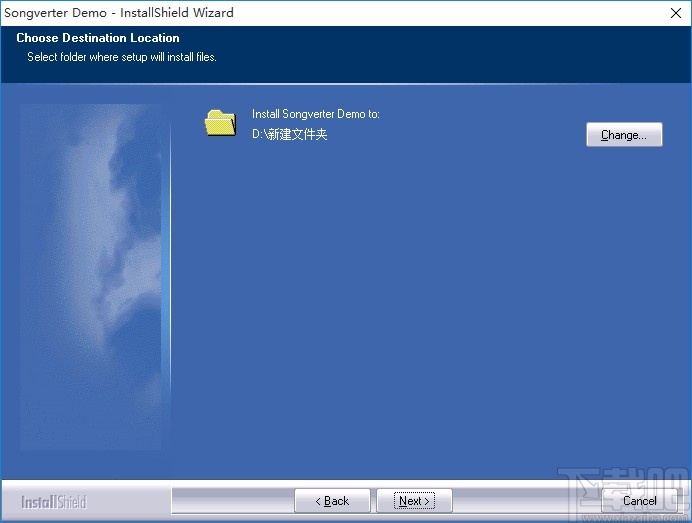Select the path text D:\新建文件夹
Viewport: 692px width, 523px height.
click(290, 134)
